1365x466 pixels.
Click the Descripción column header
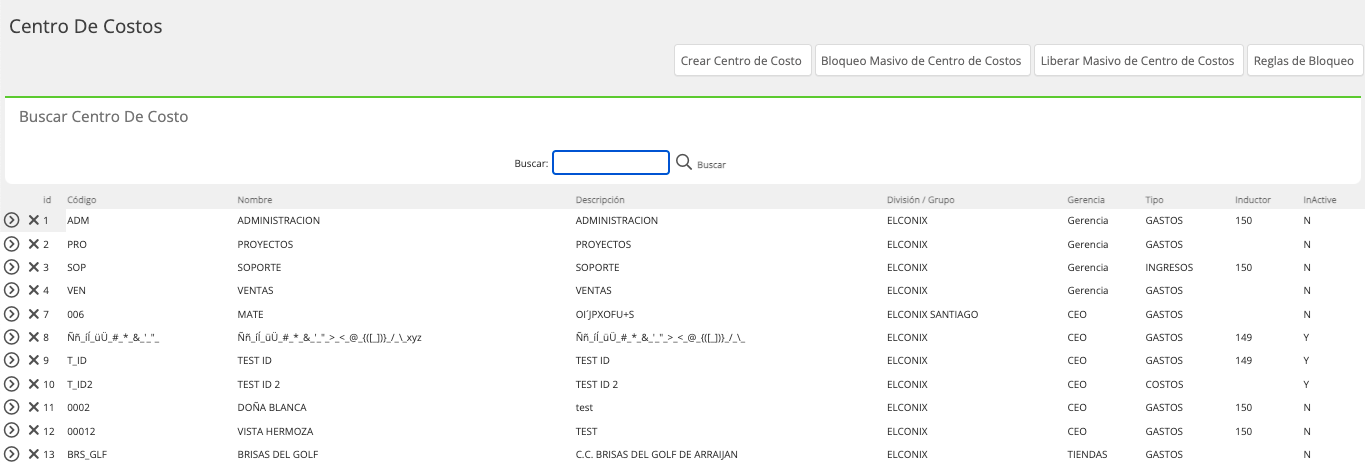600,200
